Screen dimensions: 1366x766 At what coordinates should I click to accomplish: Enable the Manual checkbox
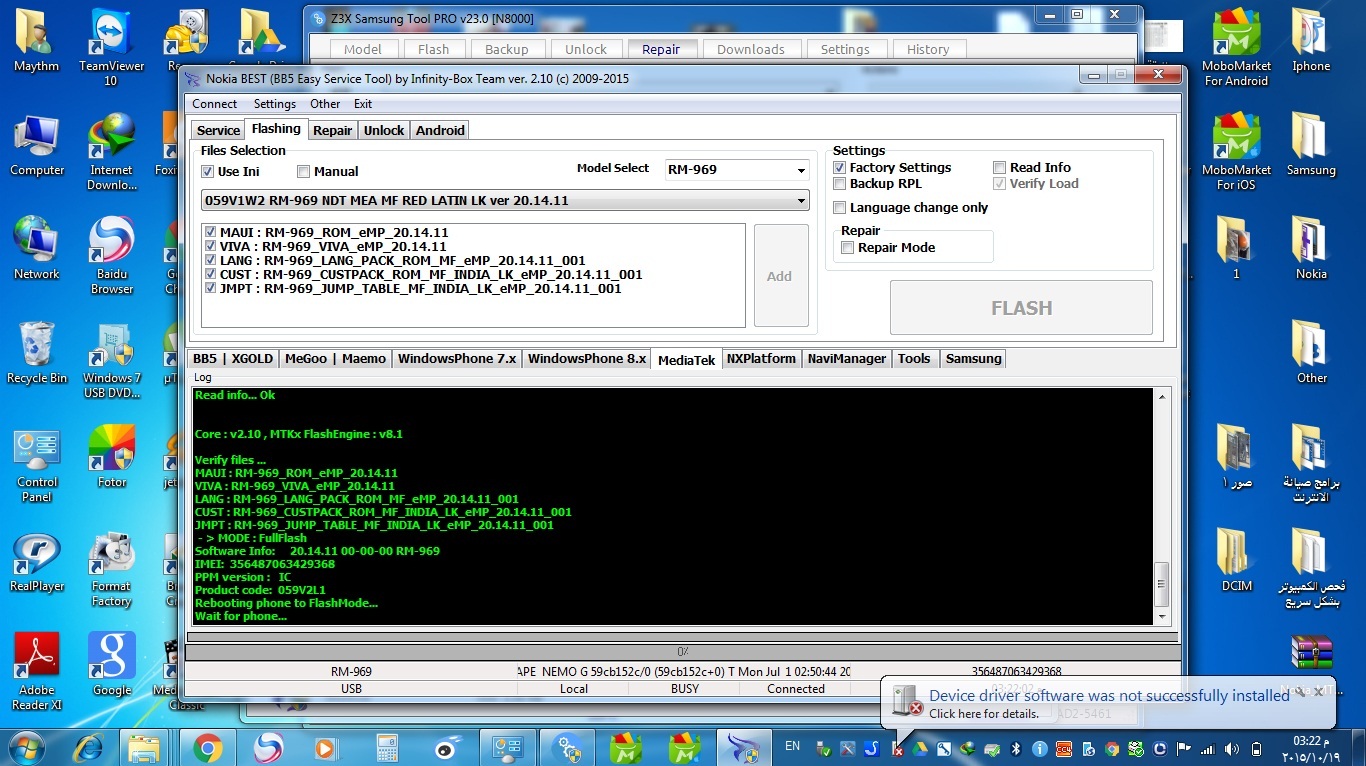pos(304,172)
